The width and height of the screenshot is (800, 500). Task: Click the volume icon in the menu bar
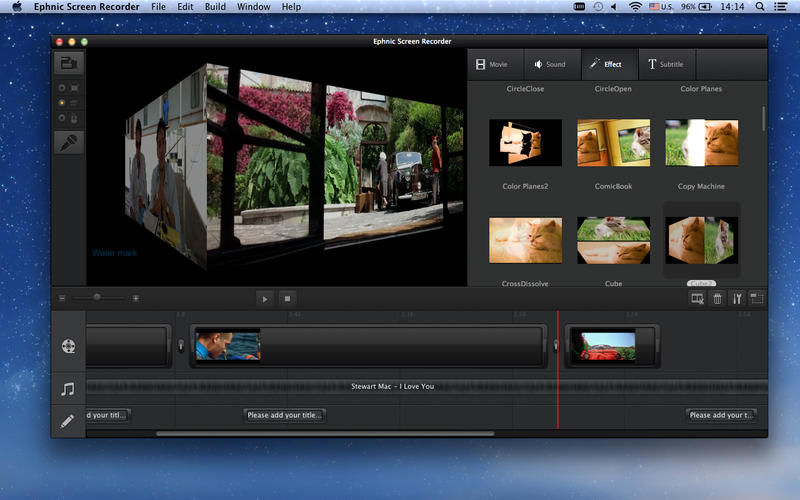614,7
